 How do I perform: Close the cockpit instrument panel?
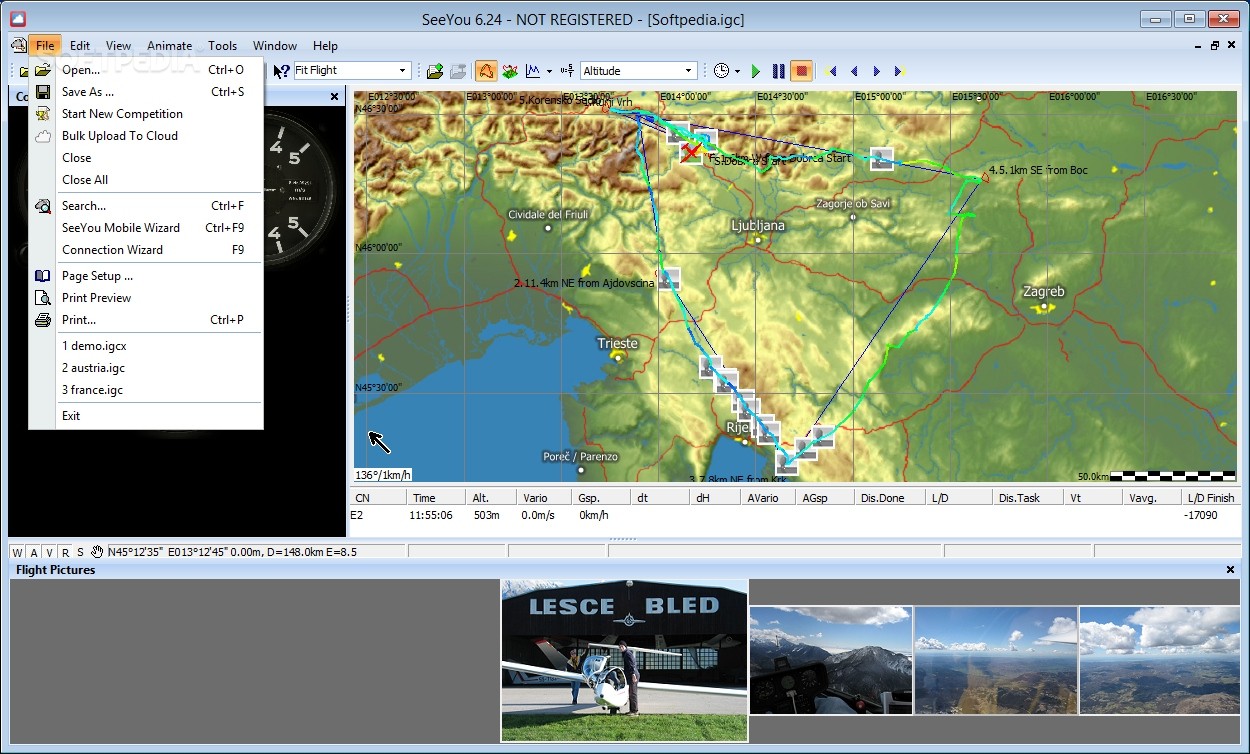[335, 96]
